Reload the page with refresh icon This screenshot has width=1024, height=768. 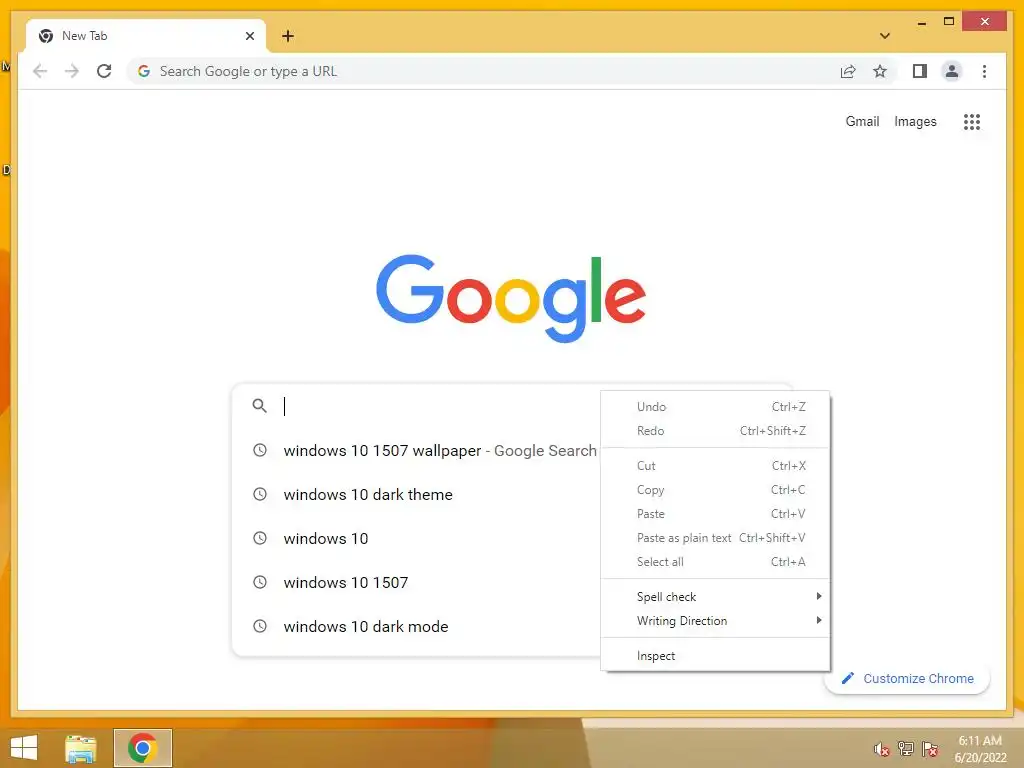point(104,71)
